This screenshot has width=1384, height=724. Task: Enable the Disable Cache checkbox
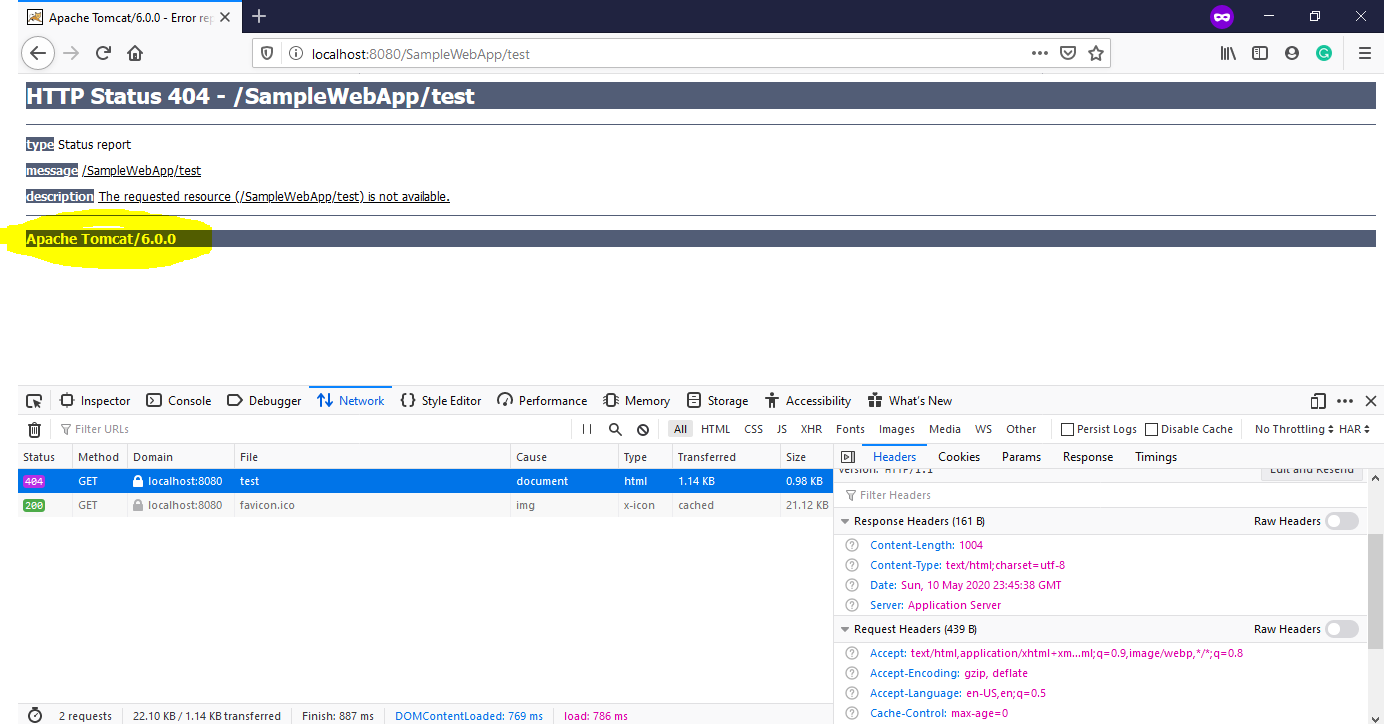click(x=1151, y=429)
